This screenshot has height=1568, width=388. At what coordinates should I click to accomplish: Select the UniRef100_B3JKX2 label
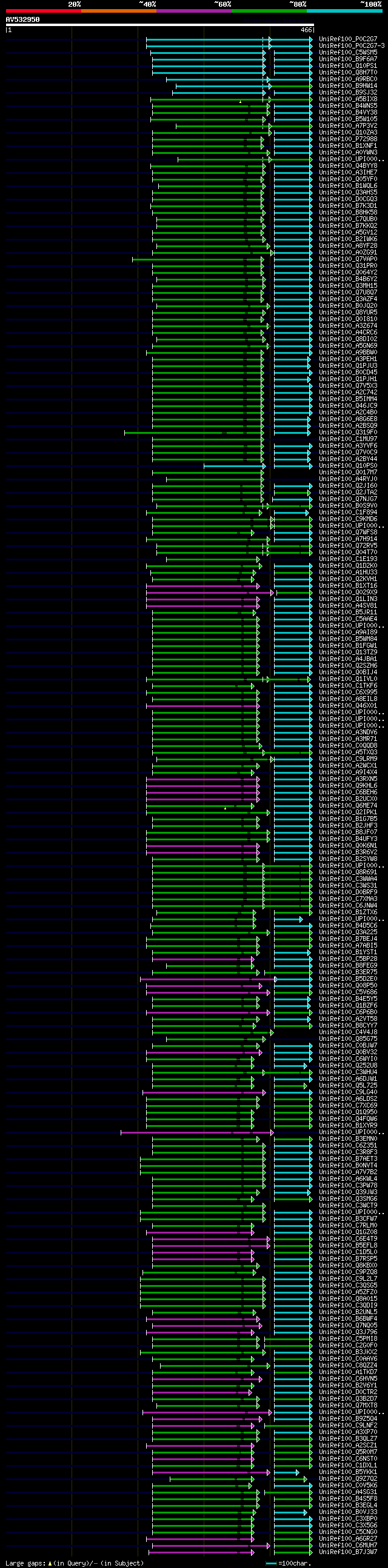click(x=348, y=1352)
